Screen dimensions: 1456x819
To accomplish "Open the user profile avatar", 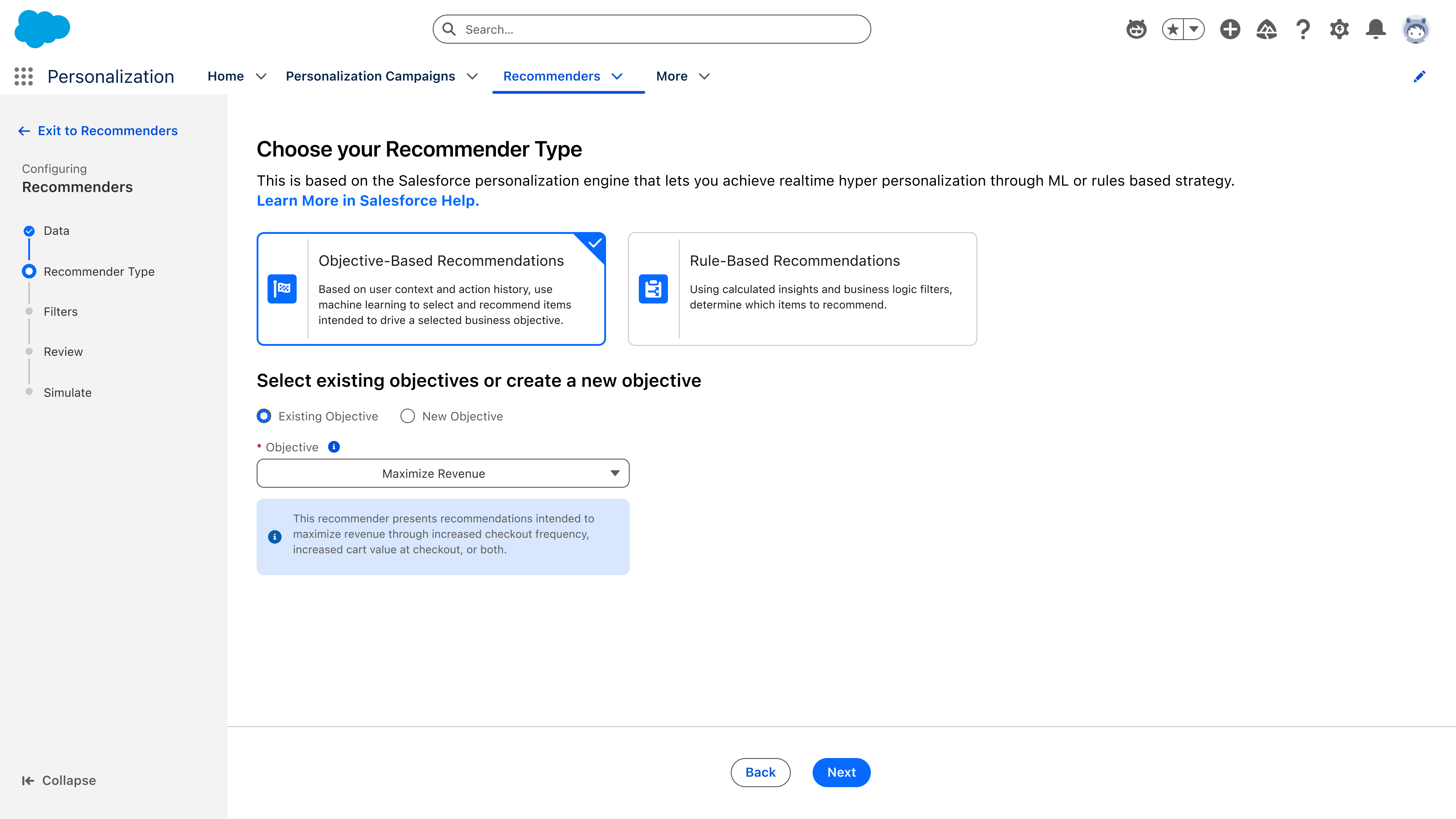I will 1415,29.
